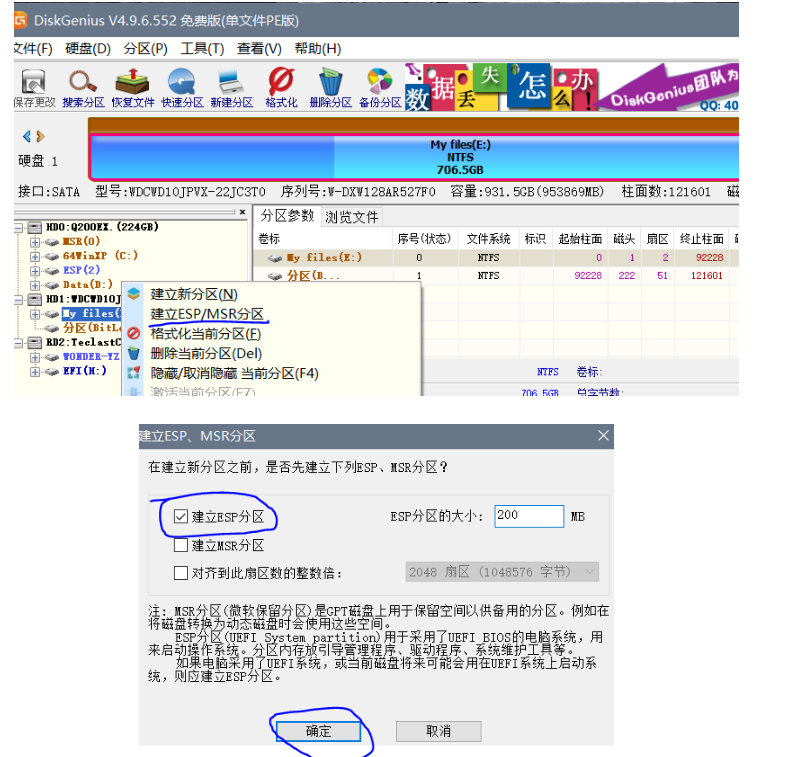The height and width of the screenshot is (757, 805).
Task: Click the Save Changes (保存更改) toolbar icon
Action: click(33, 87)
